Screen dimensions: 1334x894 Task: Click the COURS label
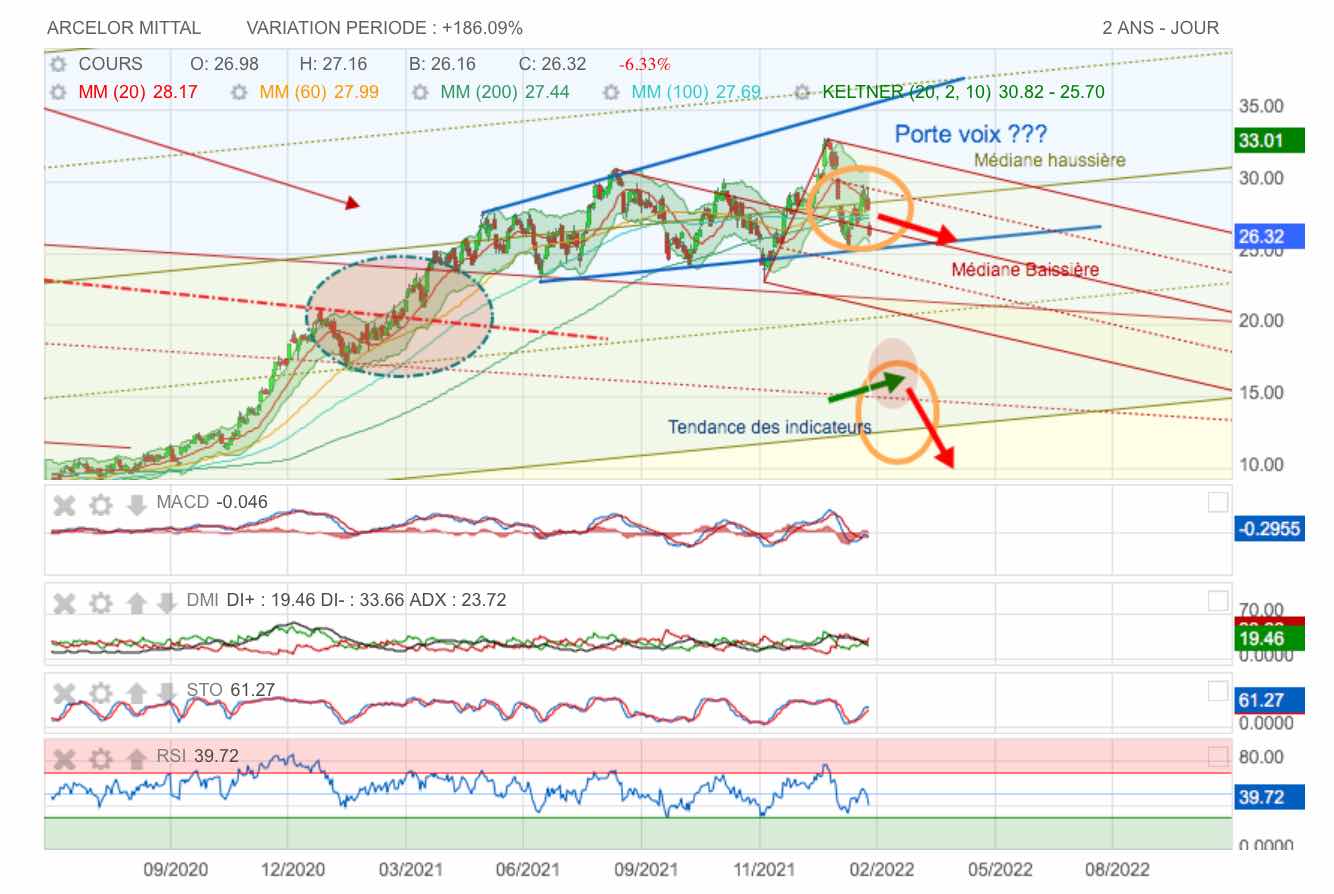pyautogui.click(x=111, y=64)
